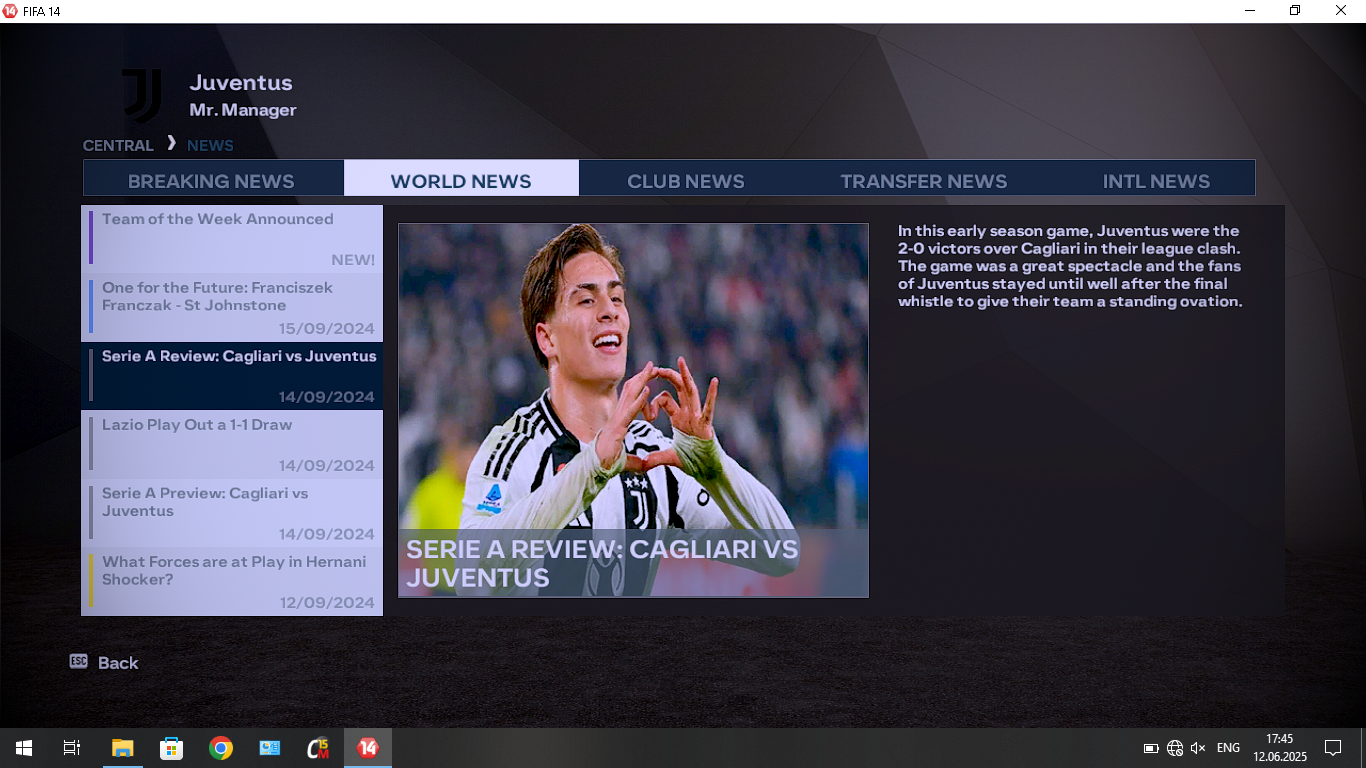Click the Mr. Manager name label
This screenshot has height=768, width=1366.
coord(243,110)
